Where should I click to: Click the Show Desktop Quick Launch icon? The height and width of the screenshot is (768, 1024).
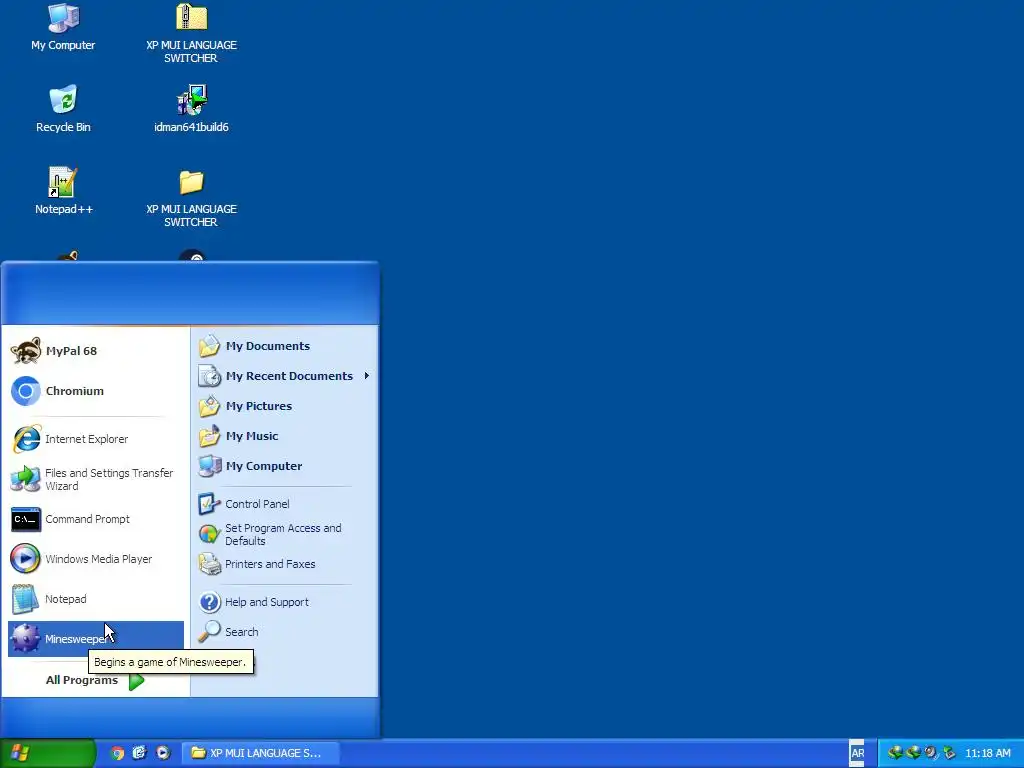(140, 753)
